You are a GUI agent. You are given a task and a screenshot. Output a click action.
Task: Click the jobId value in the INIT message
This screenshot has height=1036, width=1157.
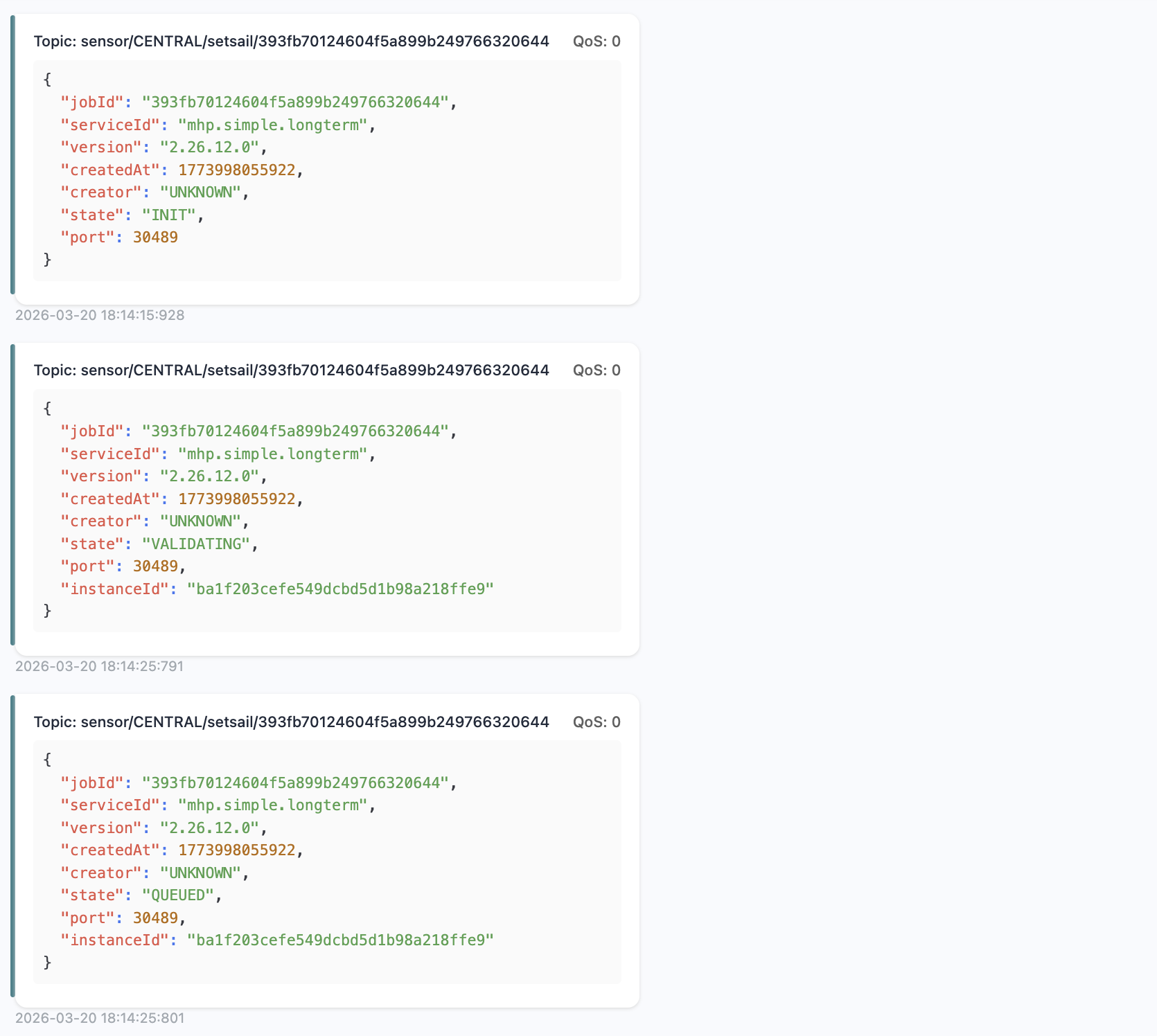(x=296, y=102)
